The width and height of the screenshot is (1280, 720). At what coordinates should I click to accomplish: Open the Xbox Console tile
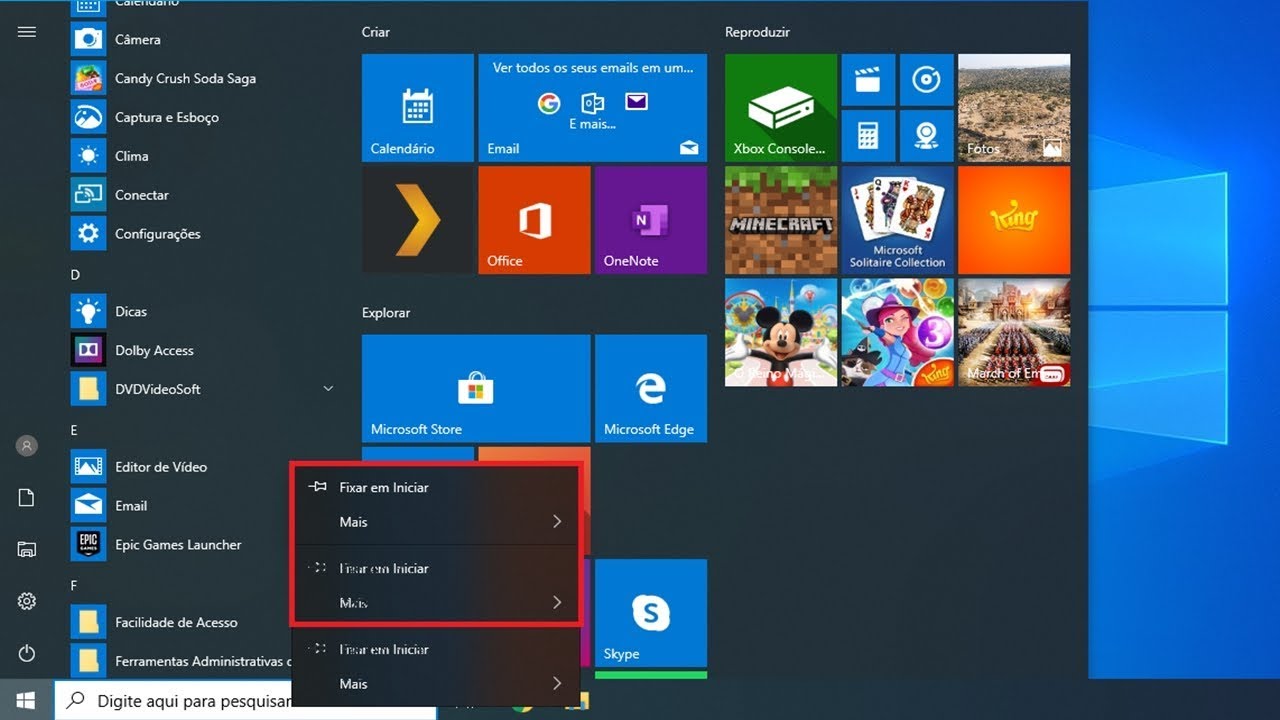781,108
